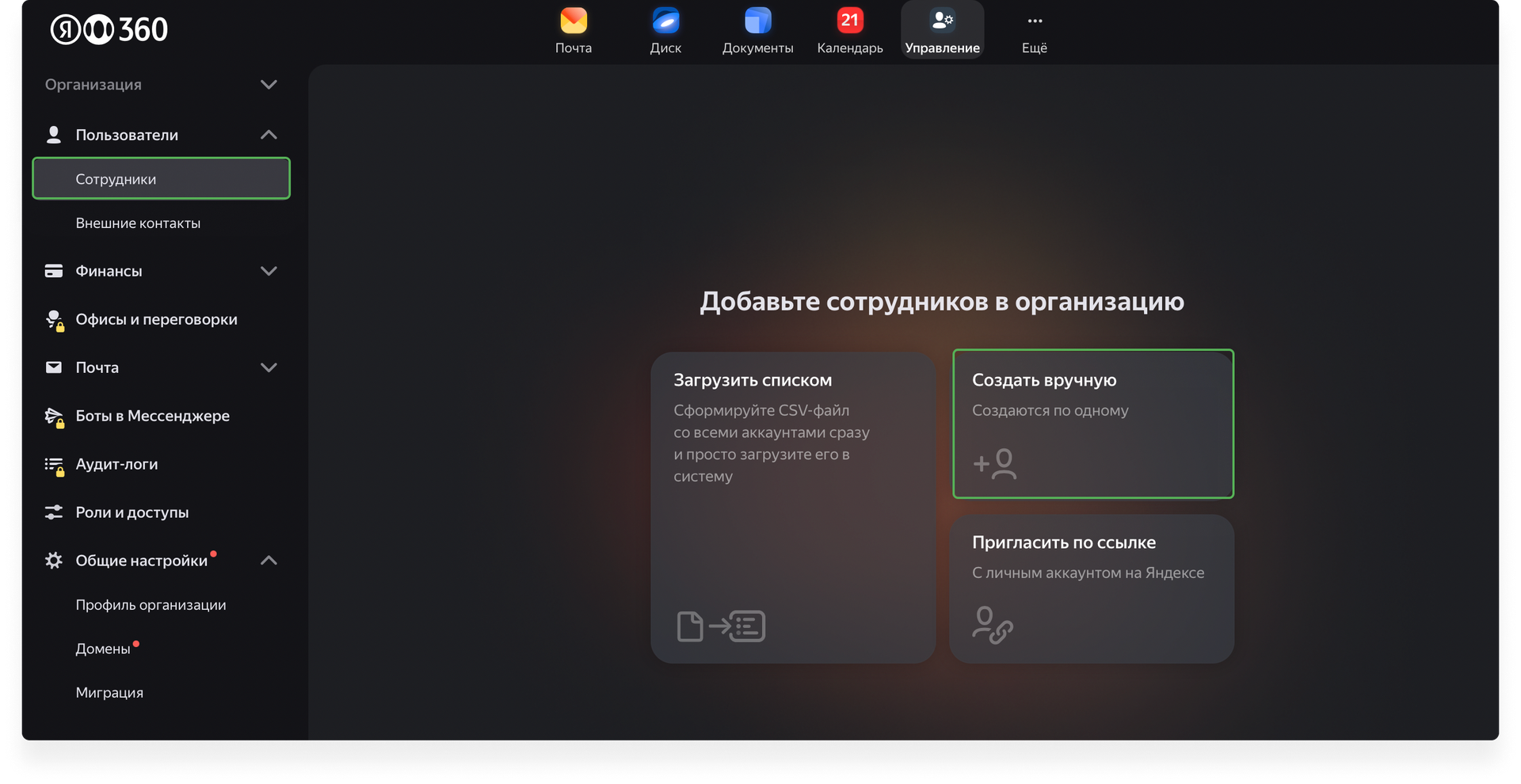Open Боты в Мессенджере via its icon
This screenshot has width=1521, height=784.
pyautogui.click(x=53, y=415)
